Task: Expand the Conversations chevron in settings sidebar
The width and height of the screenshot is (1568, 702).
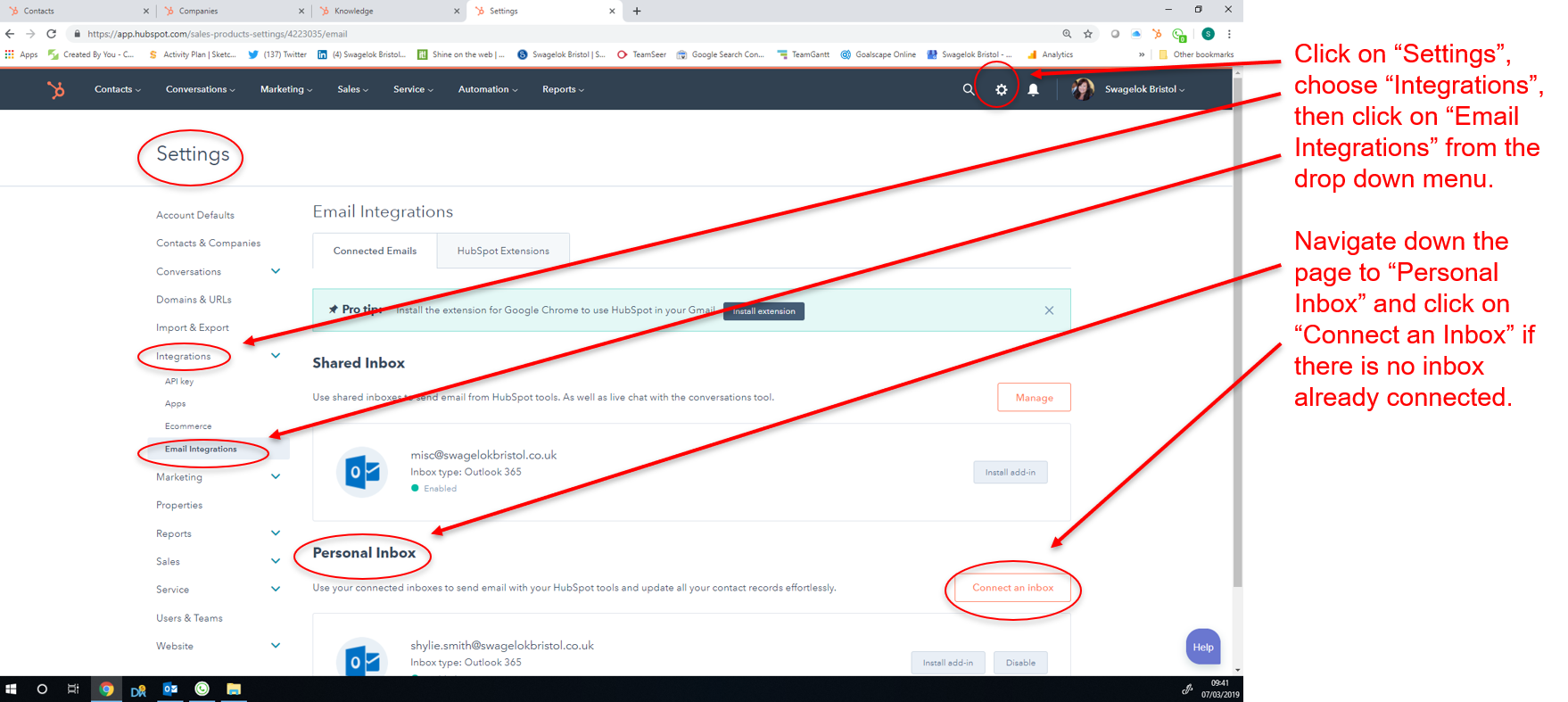Action: [276, 271]
